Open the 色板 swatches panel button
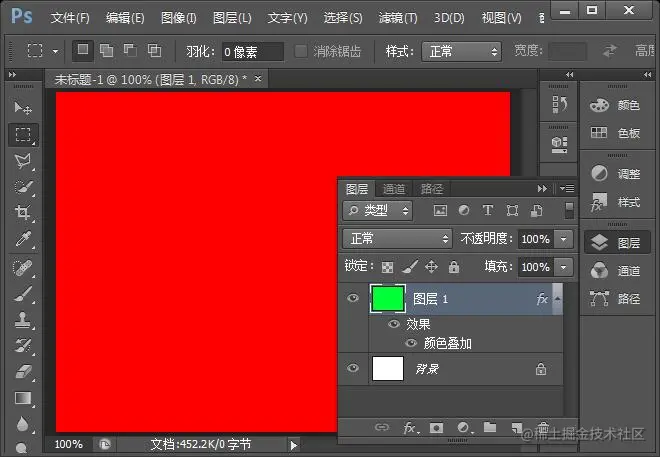The height and width of the screenshot is (457, 660). pyautogui.click(x=615, y=133)
